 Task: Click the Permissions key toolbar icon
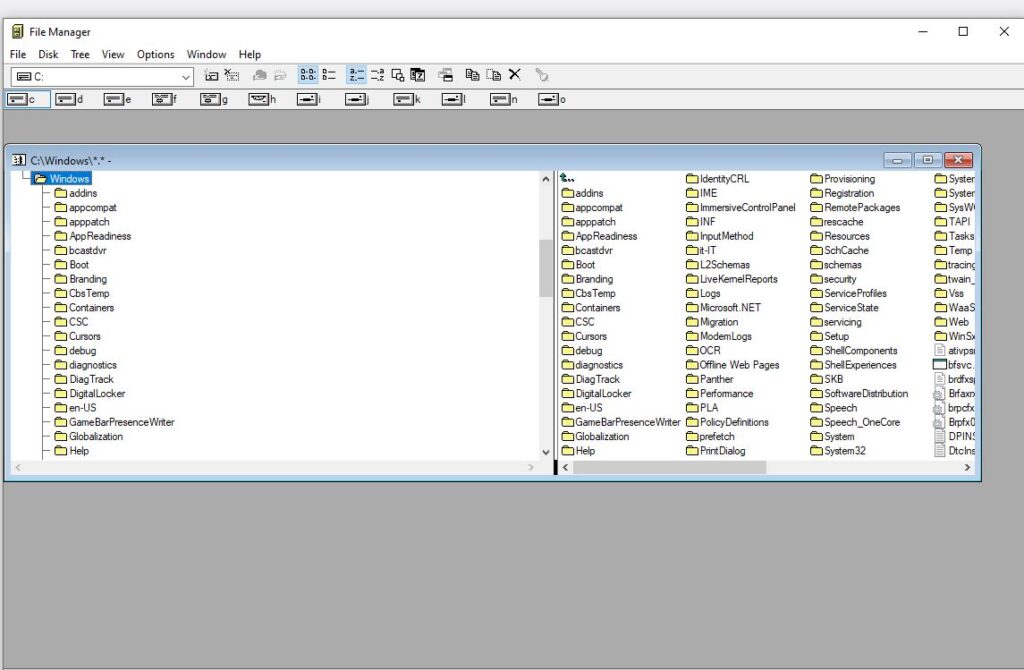click(x=541, y=76)
